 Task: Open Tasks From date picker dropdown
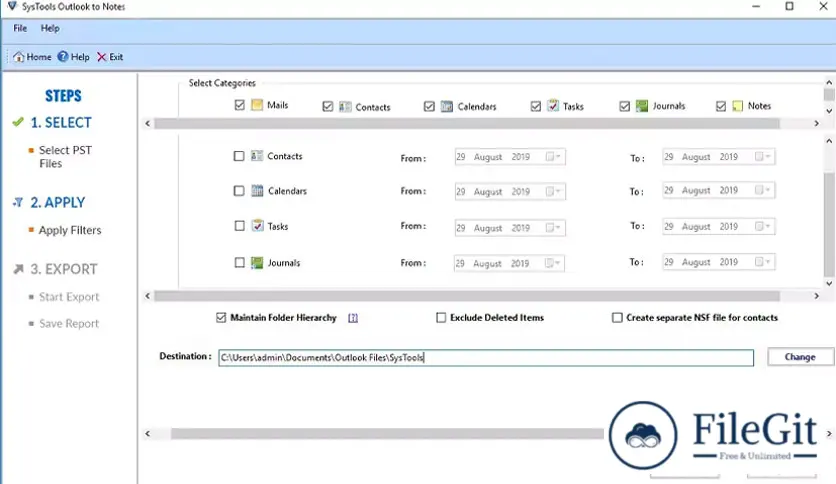click(553, 228)
